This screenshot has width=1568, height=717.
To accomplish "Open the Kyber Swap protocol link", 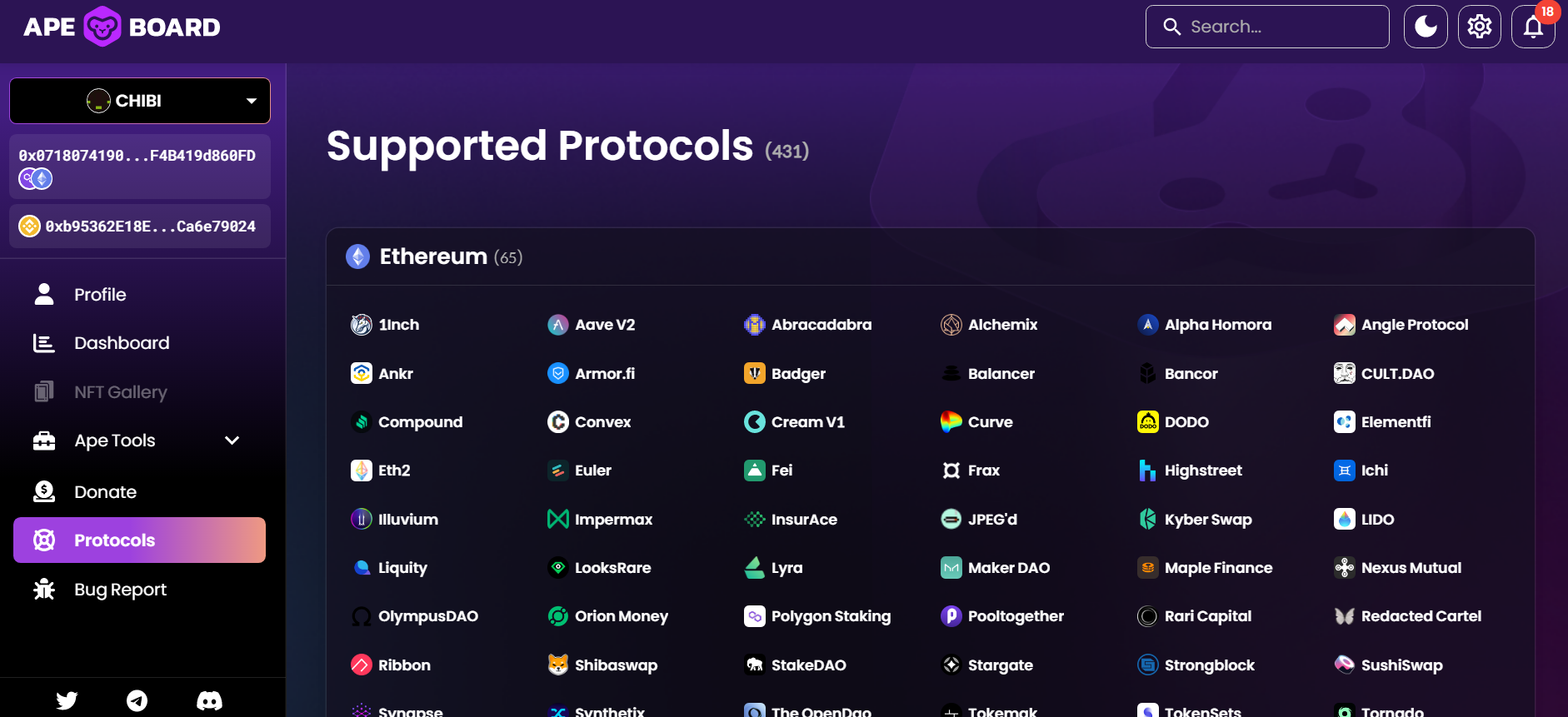I will point(1195,520).
